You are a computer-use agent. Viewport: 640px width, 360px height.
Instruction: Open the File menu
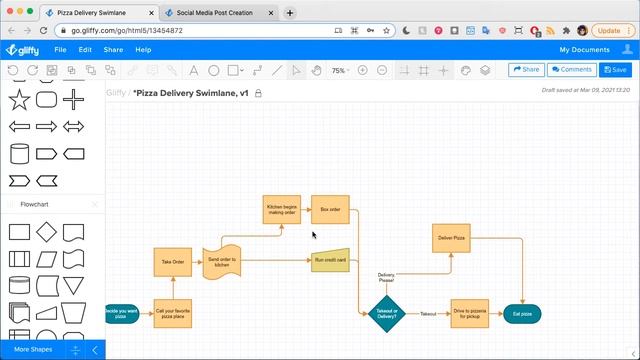click(x=60, y=50)
